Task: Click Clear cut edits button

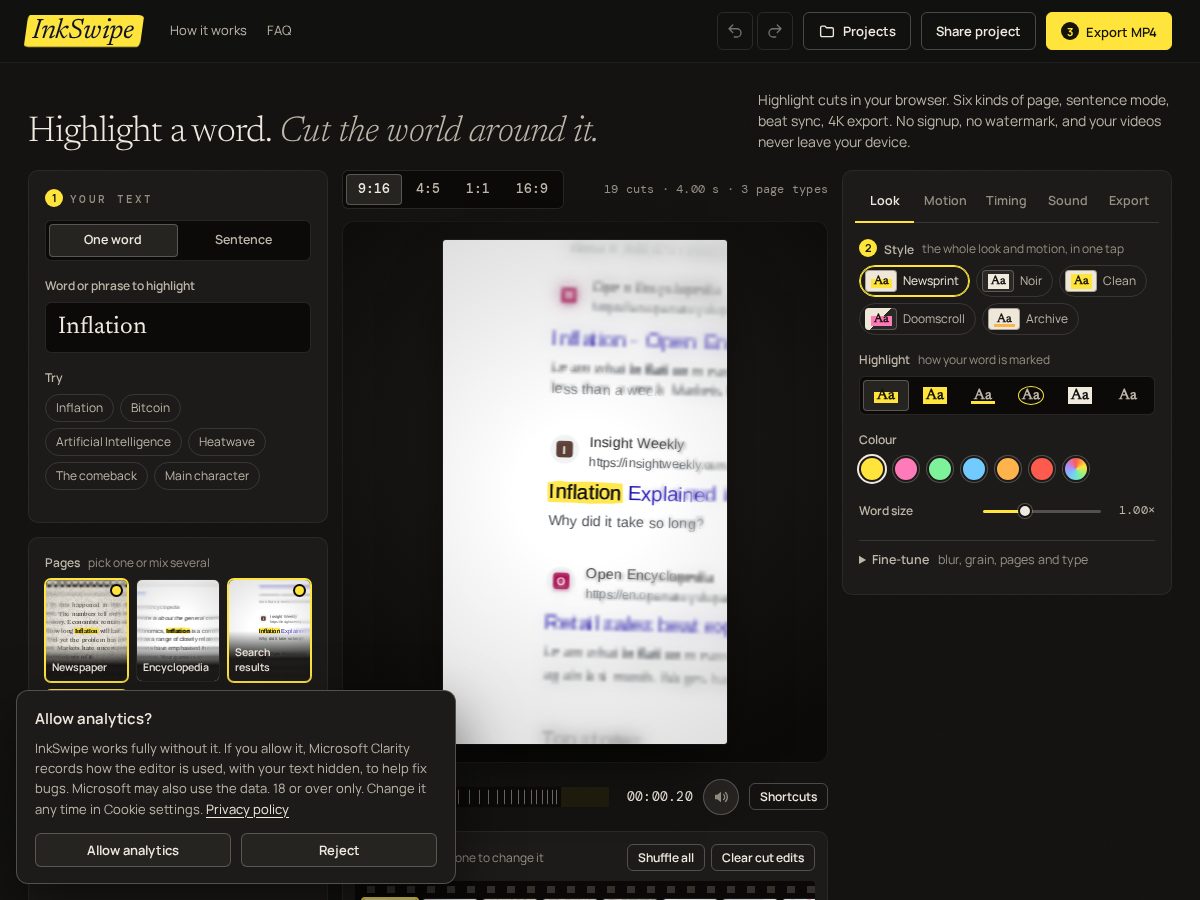Action: (763, 858)
